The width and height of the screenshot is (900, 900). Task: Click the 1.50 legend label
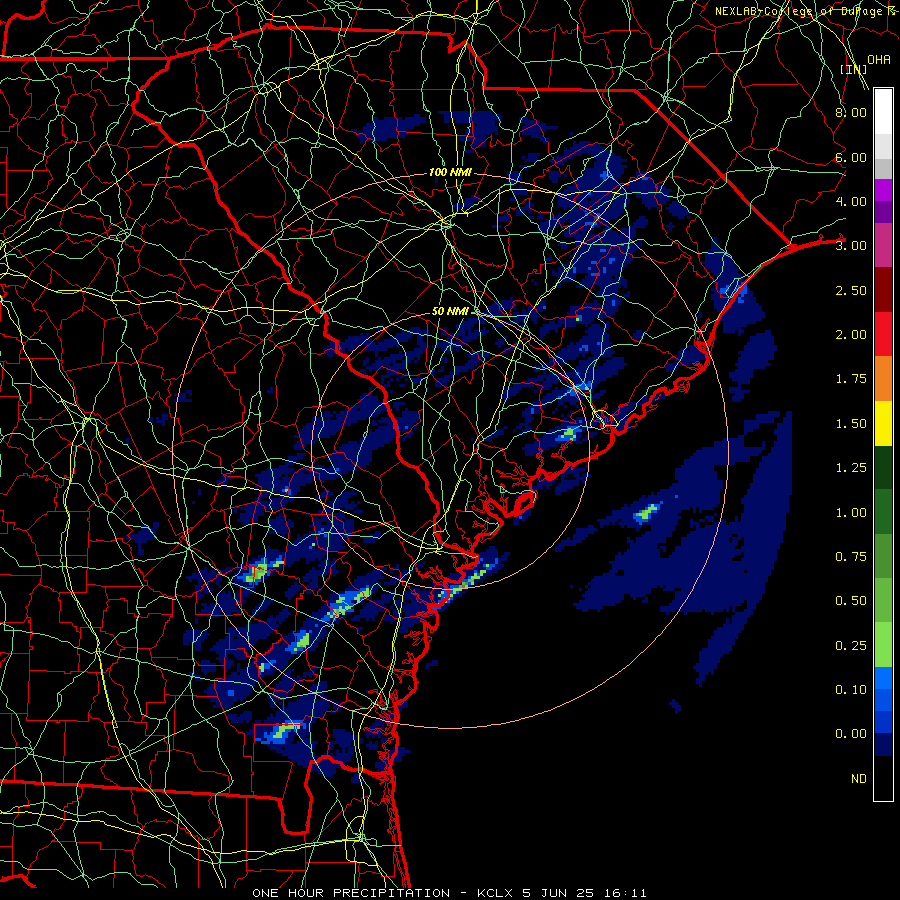851,424
